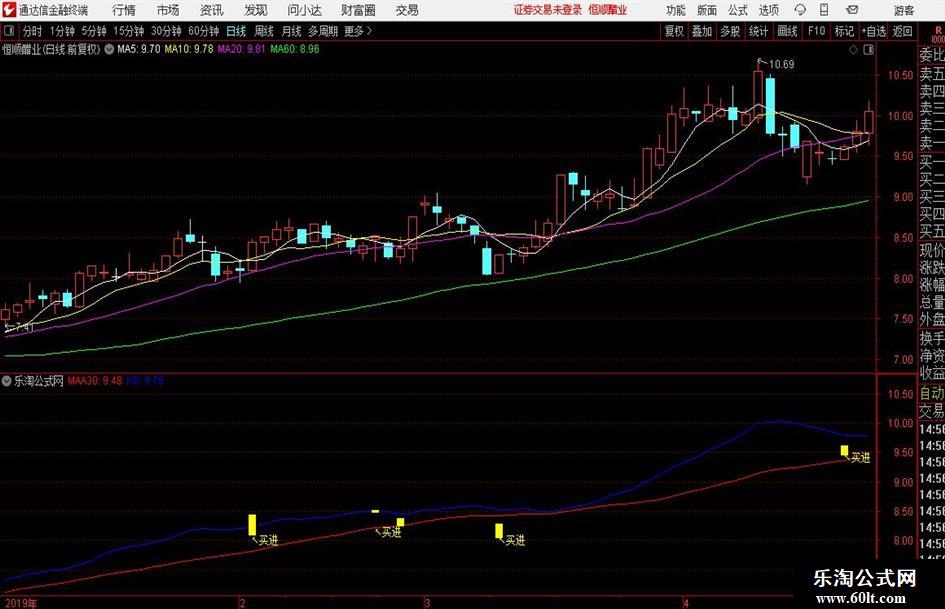Open the mobile phone icon
Image resolution: width=945 pixels, height=609 pixels.
(824, 10)
